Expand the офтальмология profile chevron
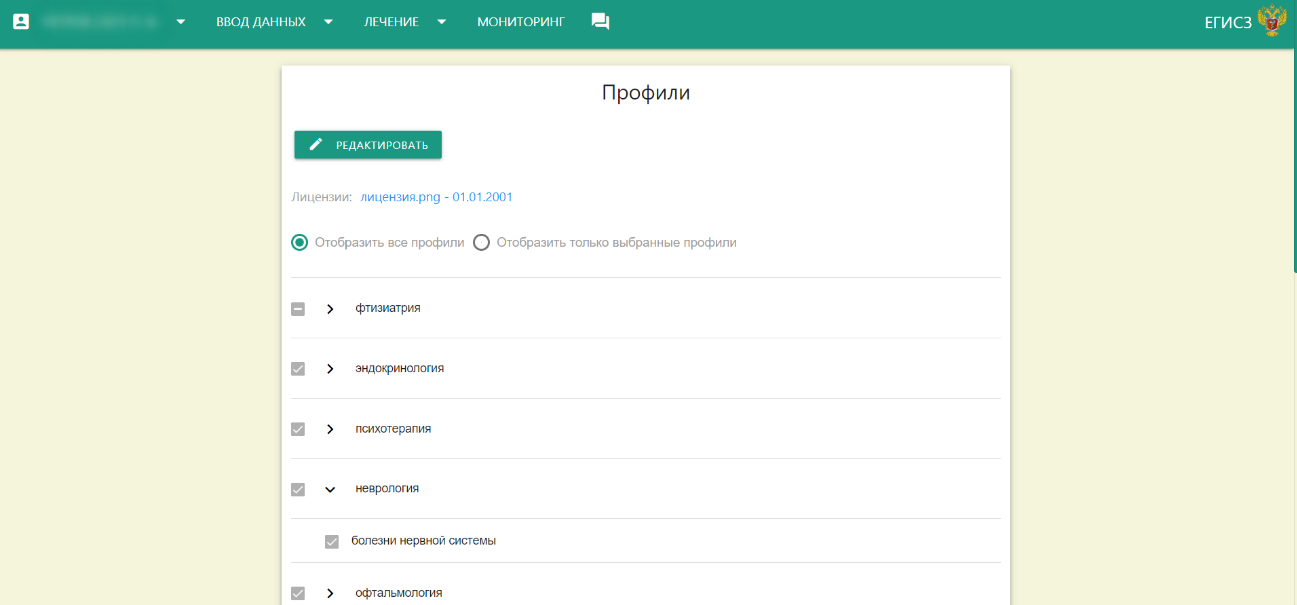 [330, 593]
